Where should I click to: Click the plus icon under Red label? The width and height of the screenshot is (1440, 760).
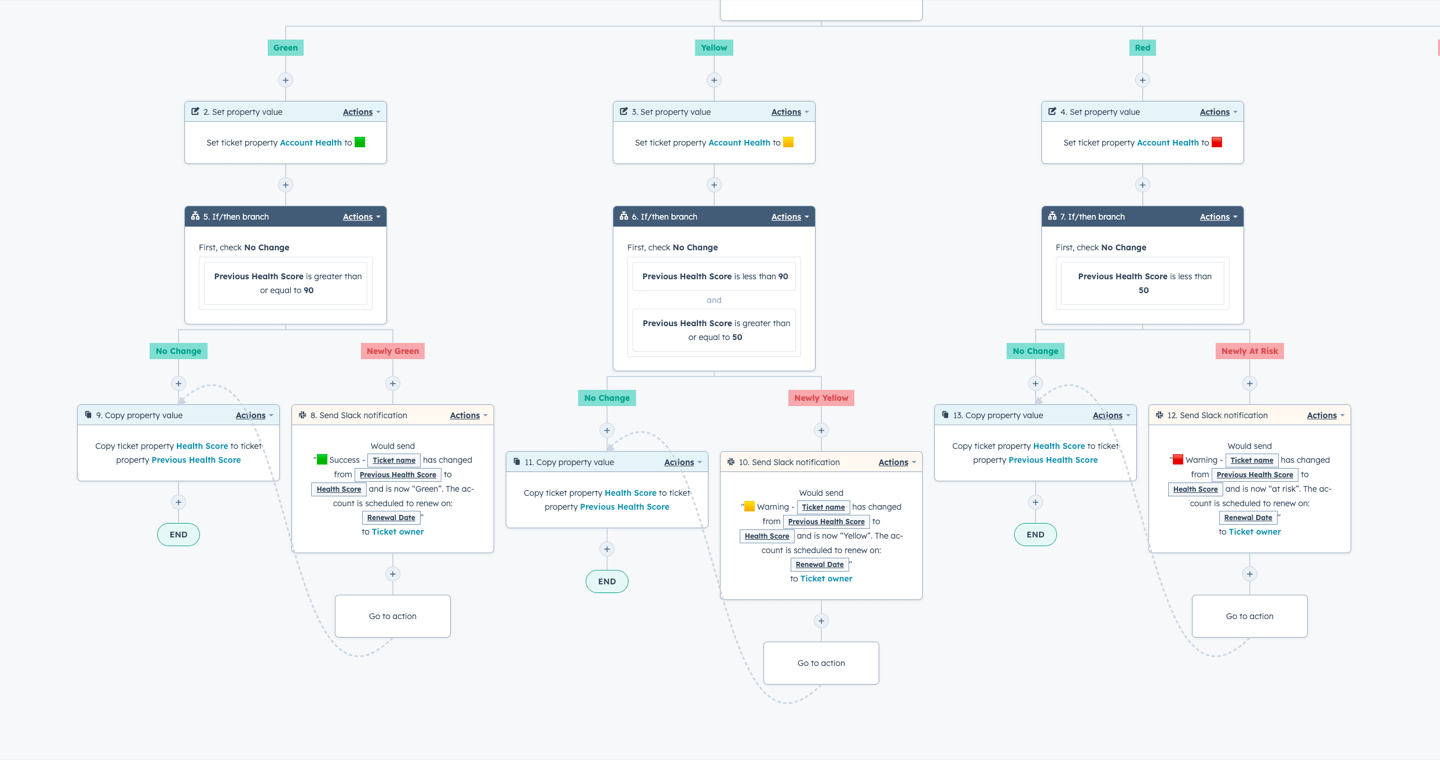tap(1142, 80)
